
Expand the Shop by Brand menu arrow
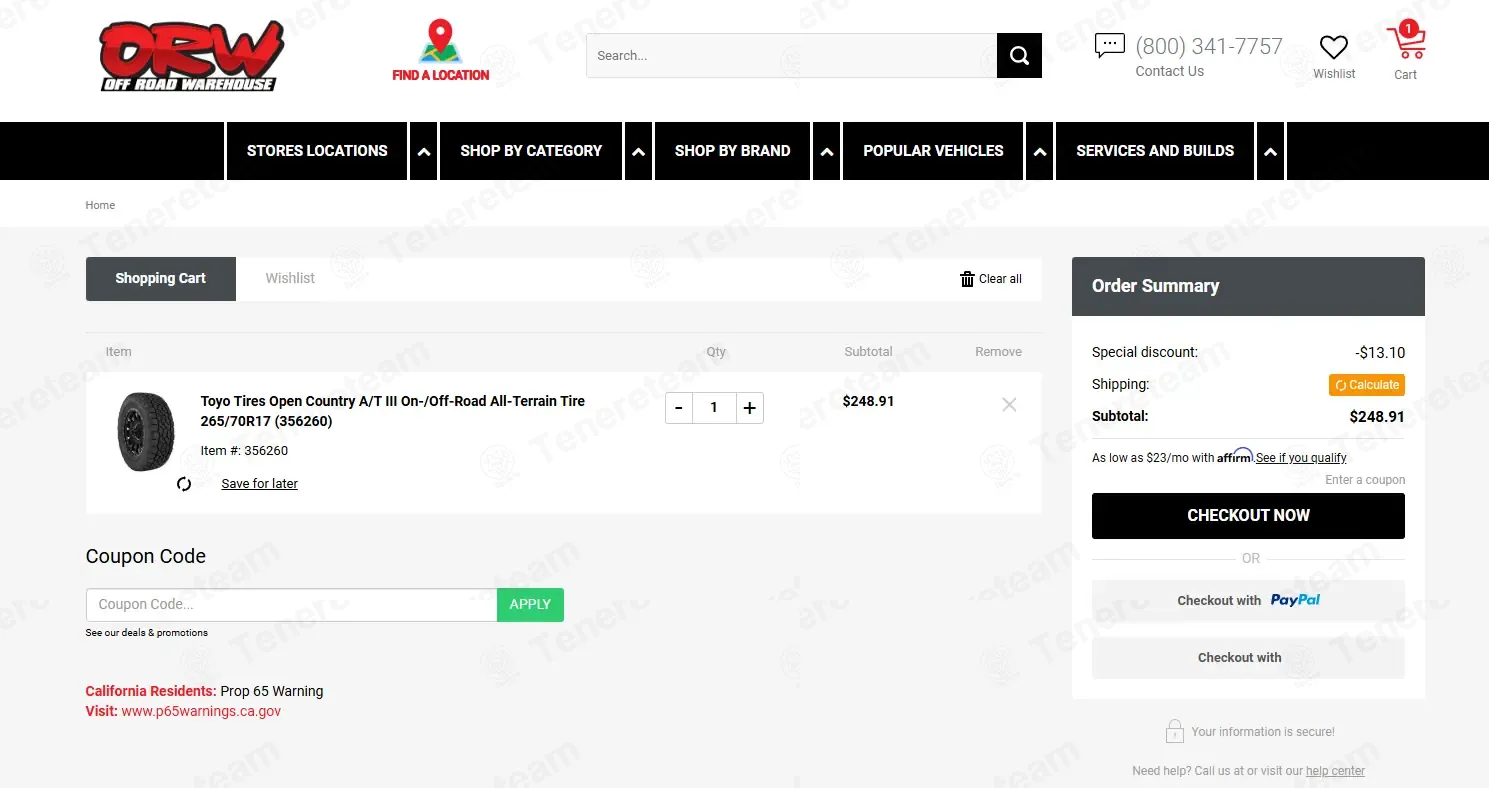pos(827,152)
